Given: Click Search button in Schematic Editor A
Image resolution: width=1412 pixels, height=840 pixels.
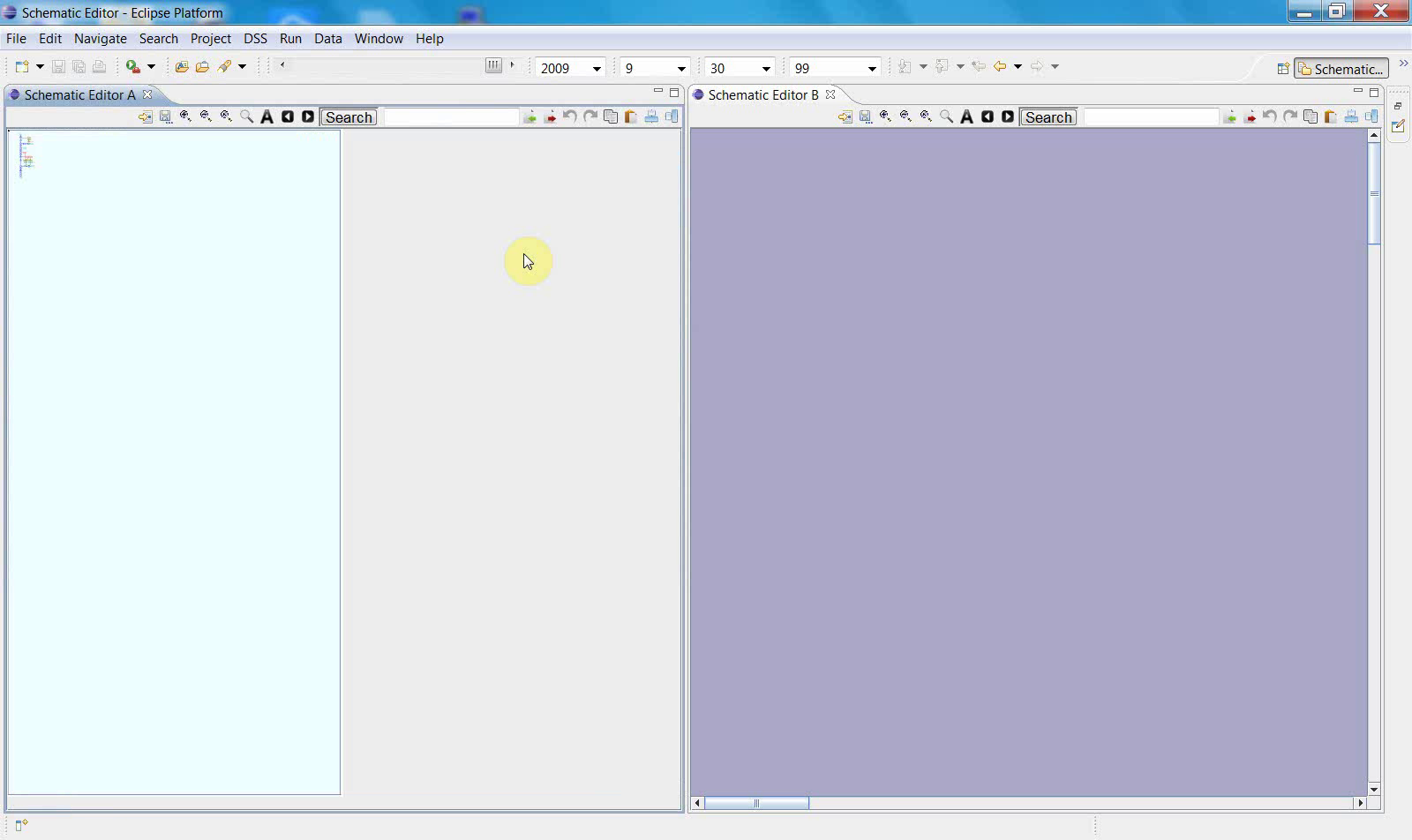Looking at the screenshot, I should [349, 117].
